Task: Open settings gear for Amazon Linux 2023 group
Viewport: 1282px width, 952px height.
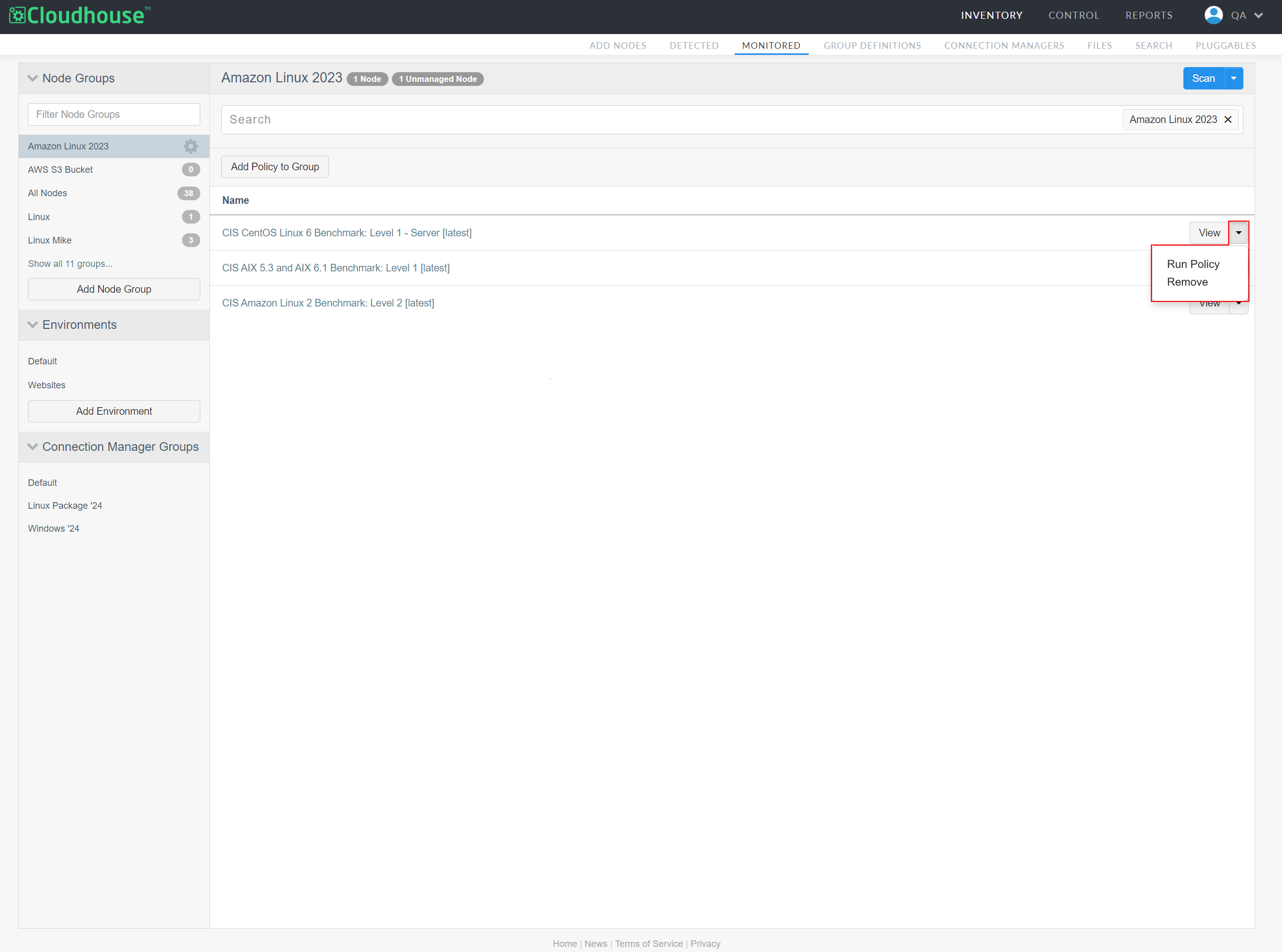Action: (191, 146)
